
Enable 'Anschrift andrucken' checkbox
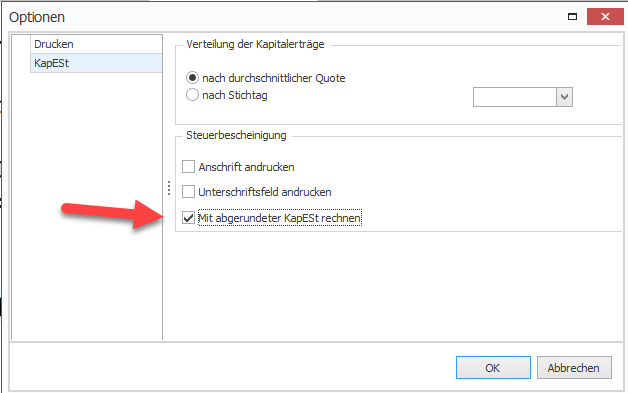pyautogui.click(x=188, y=167)
